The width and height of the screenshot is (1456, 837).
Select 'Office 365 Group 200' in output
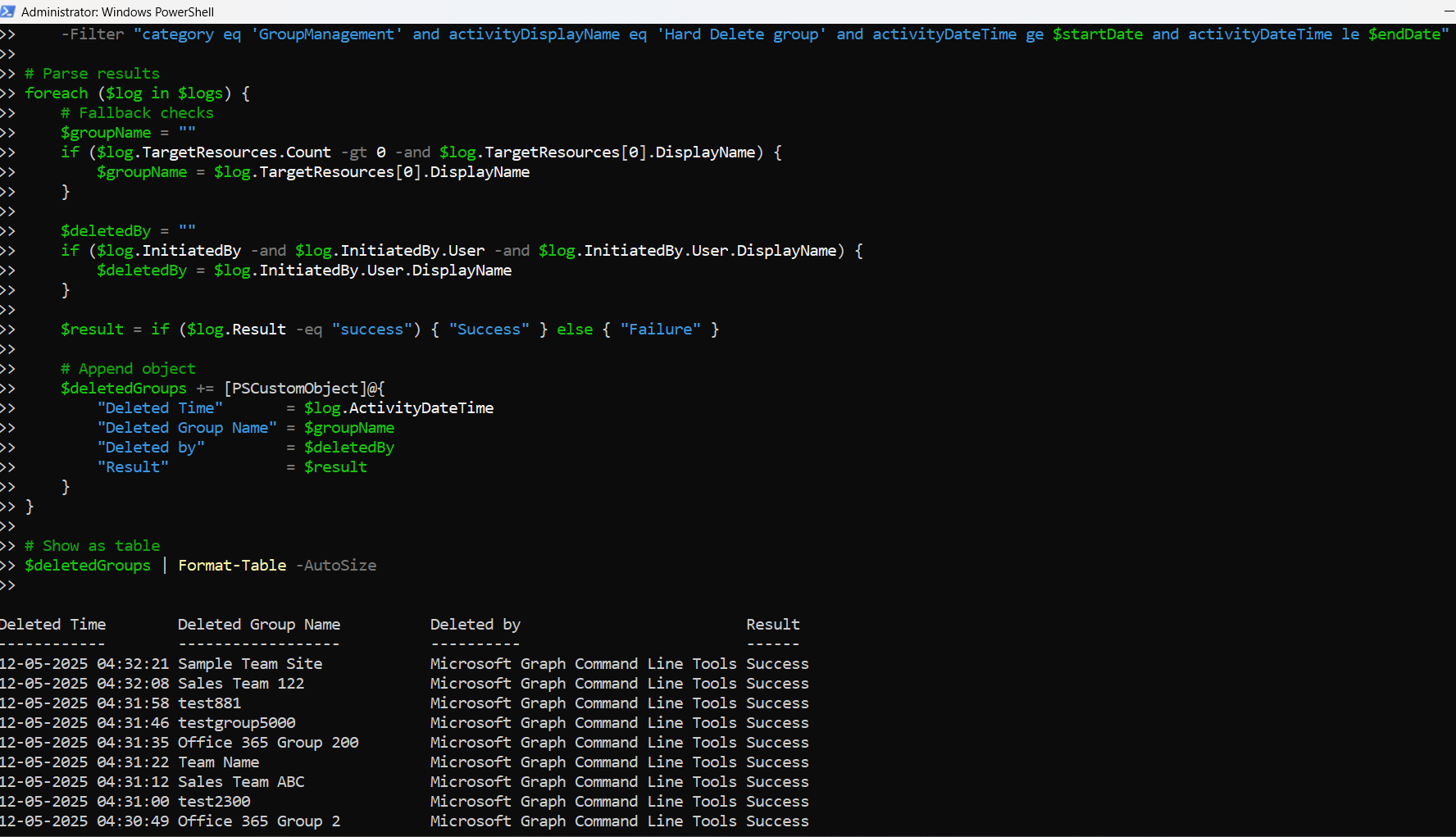pyautogui.click(x=268, y=743)
